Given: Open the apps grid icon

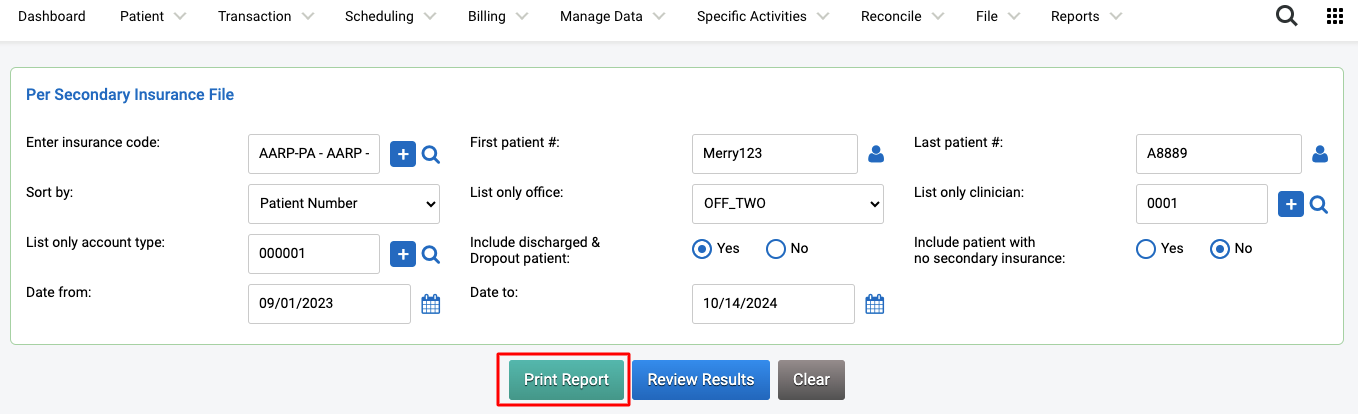Looking at the screenshot, I should point(1334,16).
